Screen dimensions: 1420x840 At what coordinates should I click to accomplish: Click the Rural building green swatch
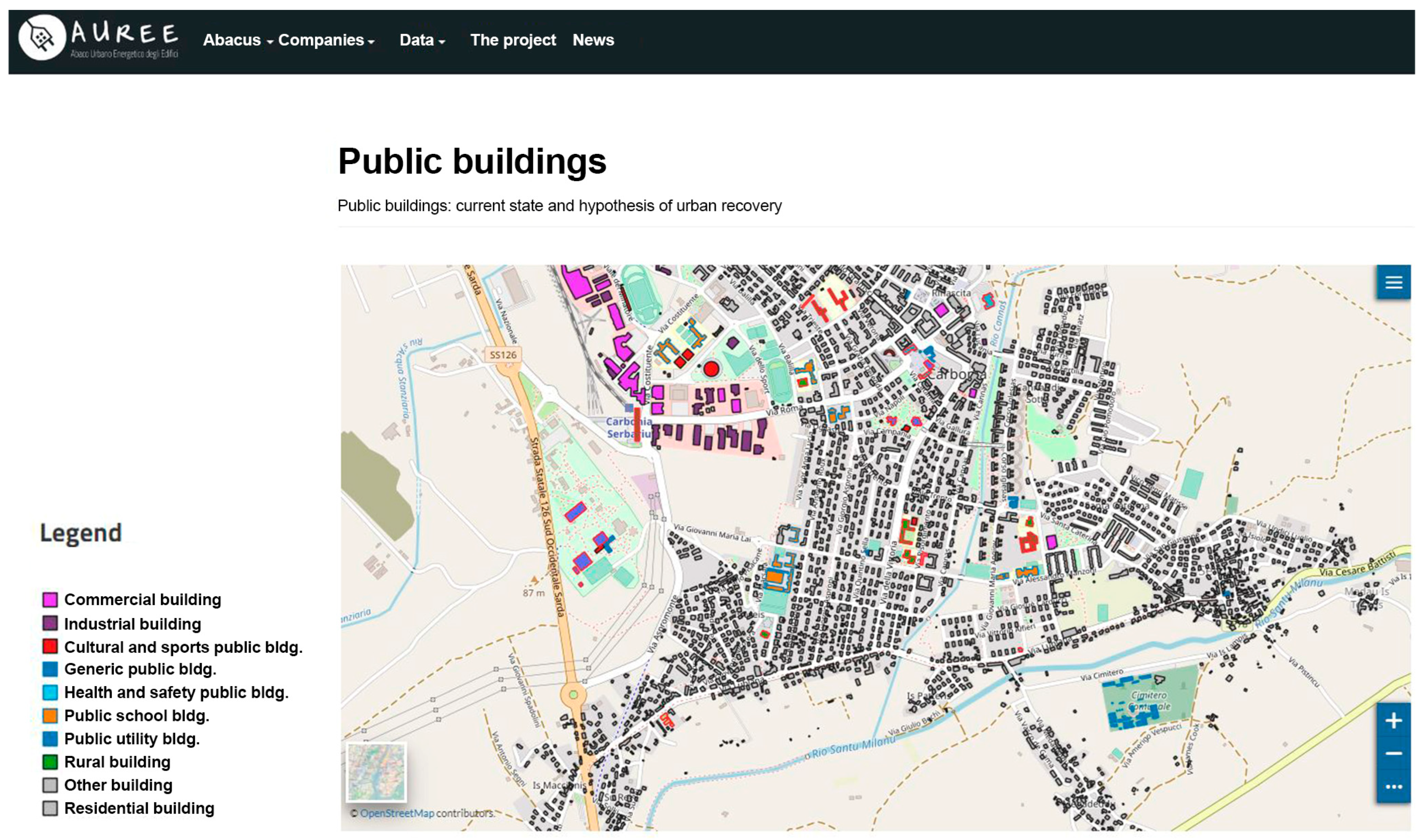click(50, 762)
